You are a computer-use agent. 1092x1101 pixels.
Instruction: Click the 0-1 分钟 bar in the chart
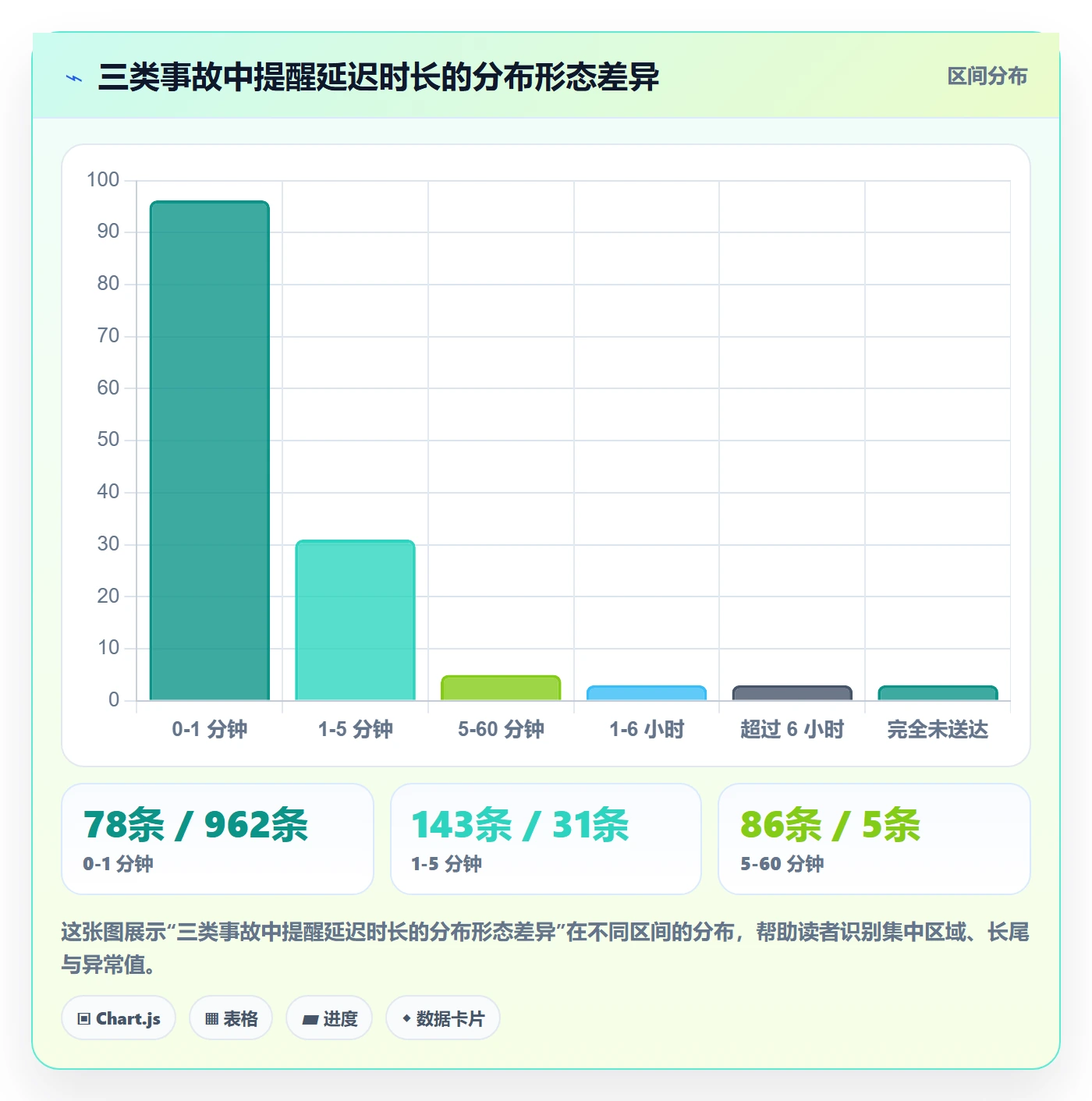point(210,451)
